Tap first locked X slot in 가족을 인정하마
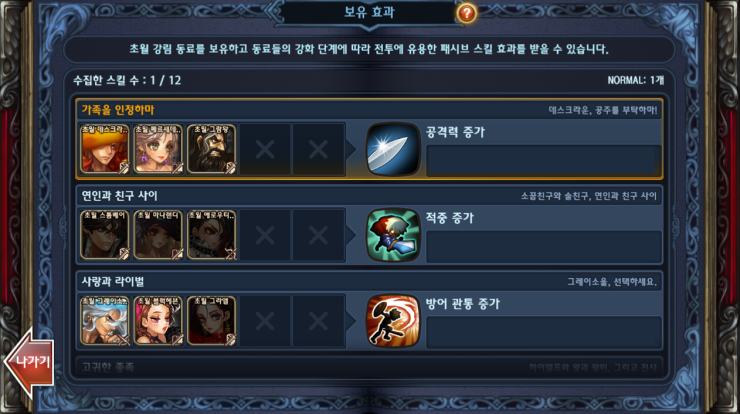This screenshot has height=414, width=740. coord(265,149)
